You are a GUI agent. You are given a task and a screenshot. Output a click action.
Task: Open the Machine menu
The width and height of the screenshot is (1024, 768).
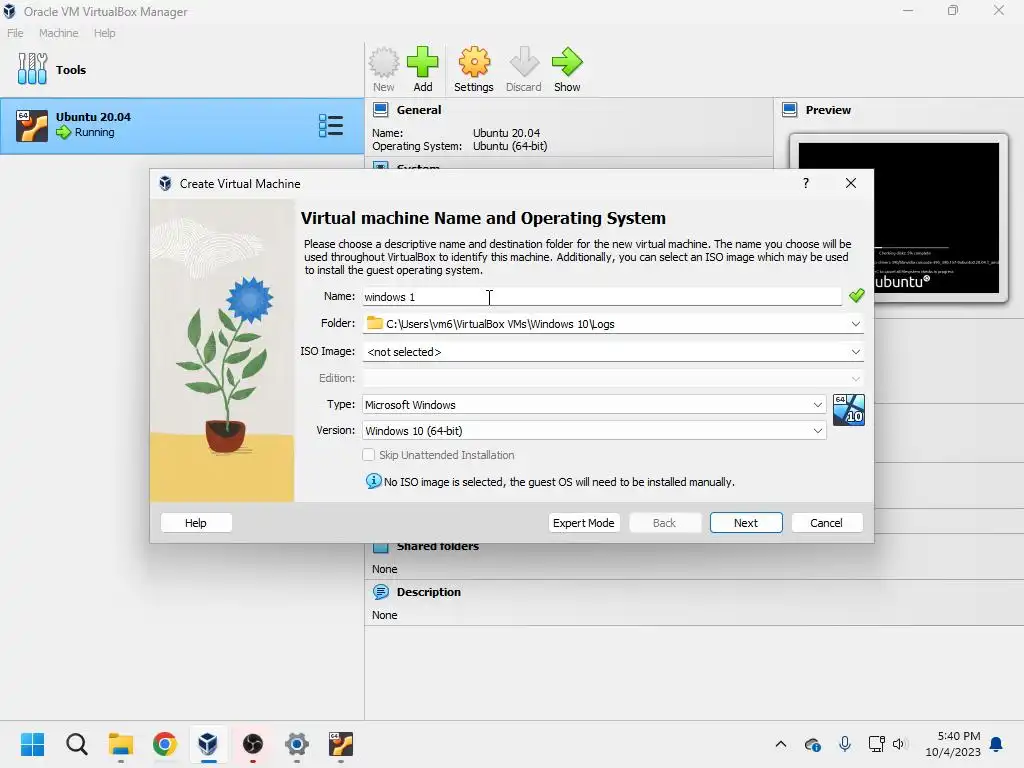[58, 33]
